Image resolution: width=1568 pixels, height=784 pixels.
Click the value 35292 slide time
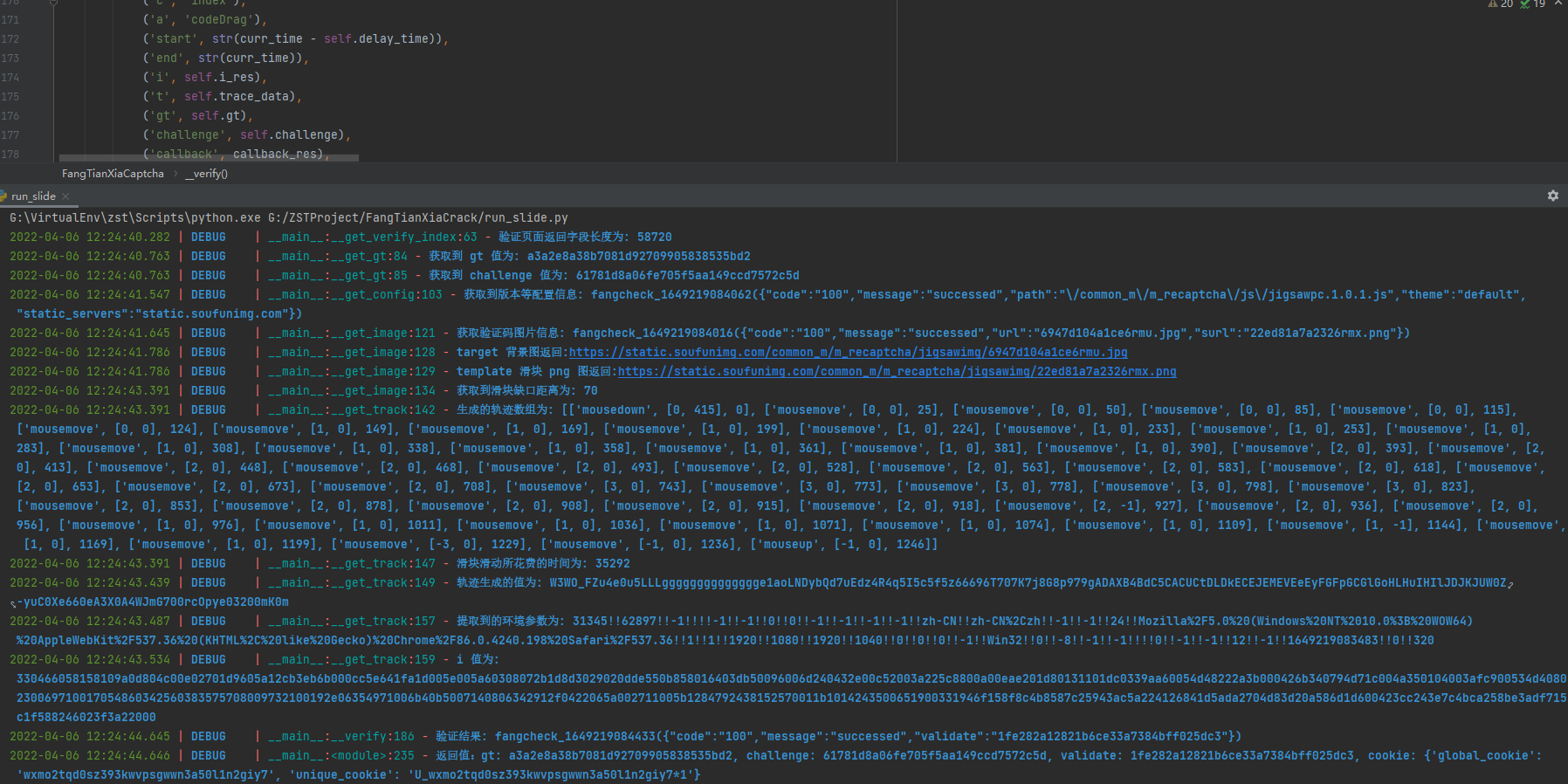(x=612, y=563)
